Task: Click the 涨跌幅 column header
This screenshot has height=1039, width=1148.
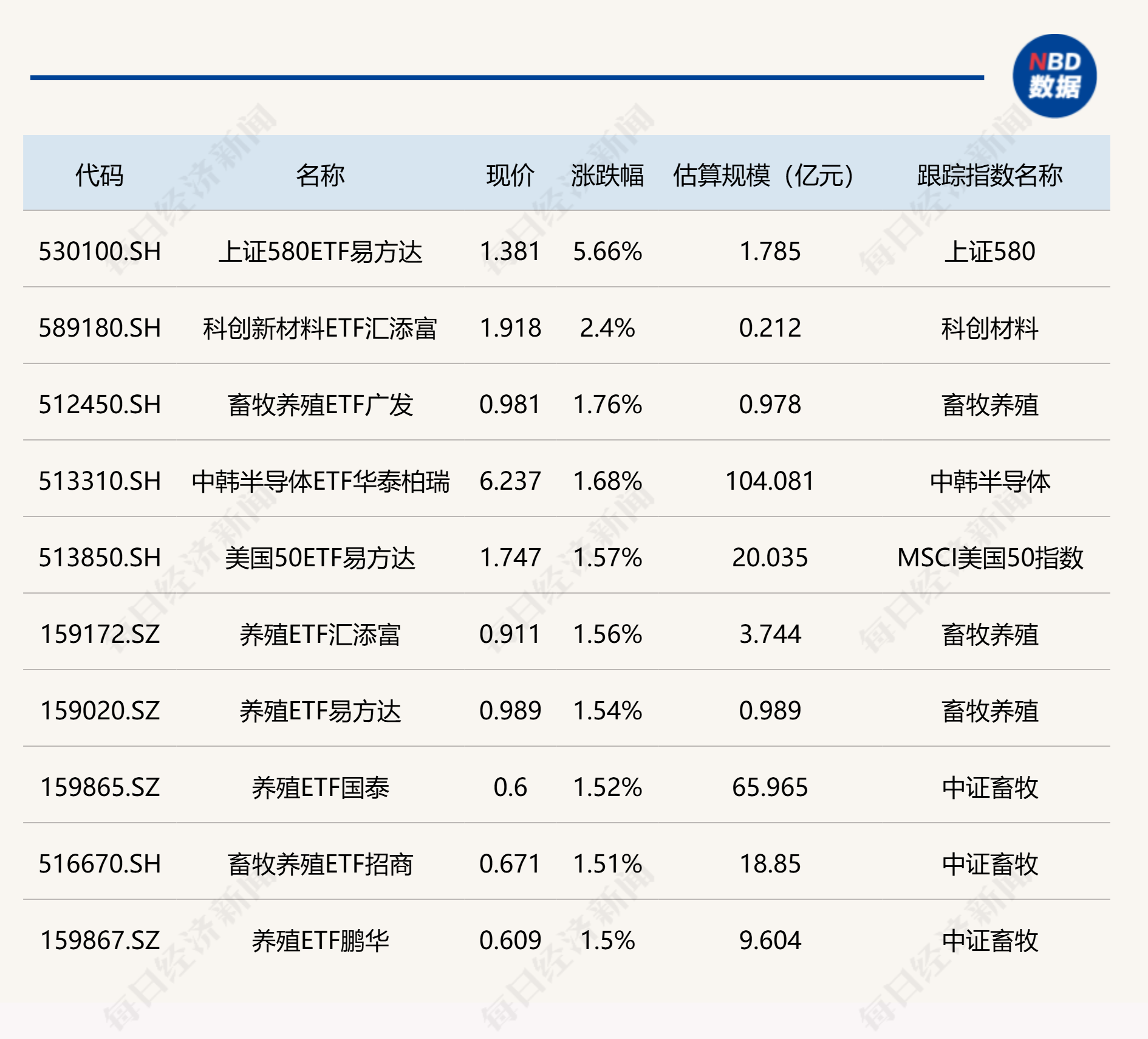Action: 607,176
